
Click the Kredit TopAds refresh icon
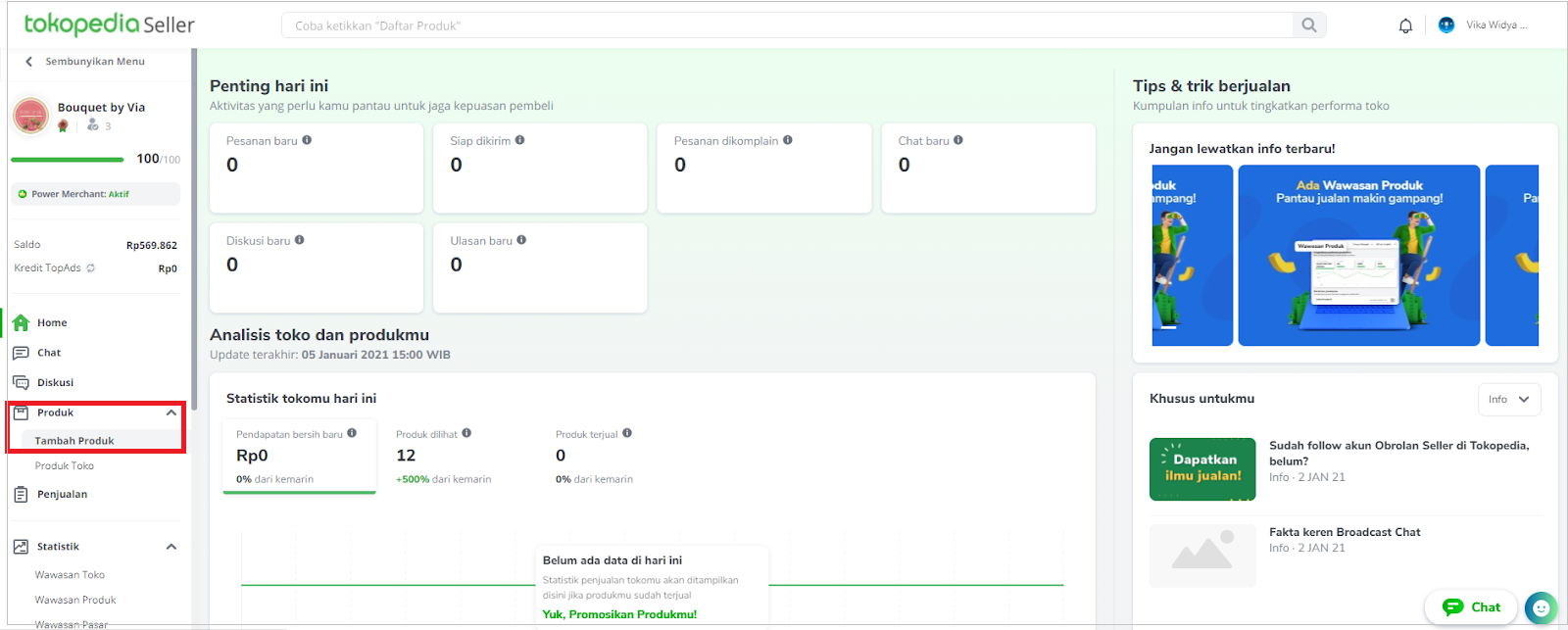tap(90, 267)
